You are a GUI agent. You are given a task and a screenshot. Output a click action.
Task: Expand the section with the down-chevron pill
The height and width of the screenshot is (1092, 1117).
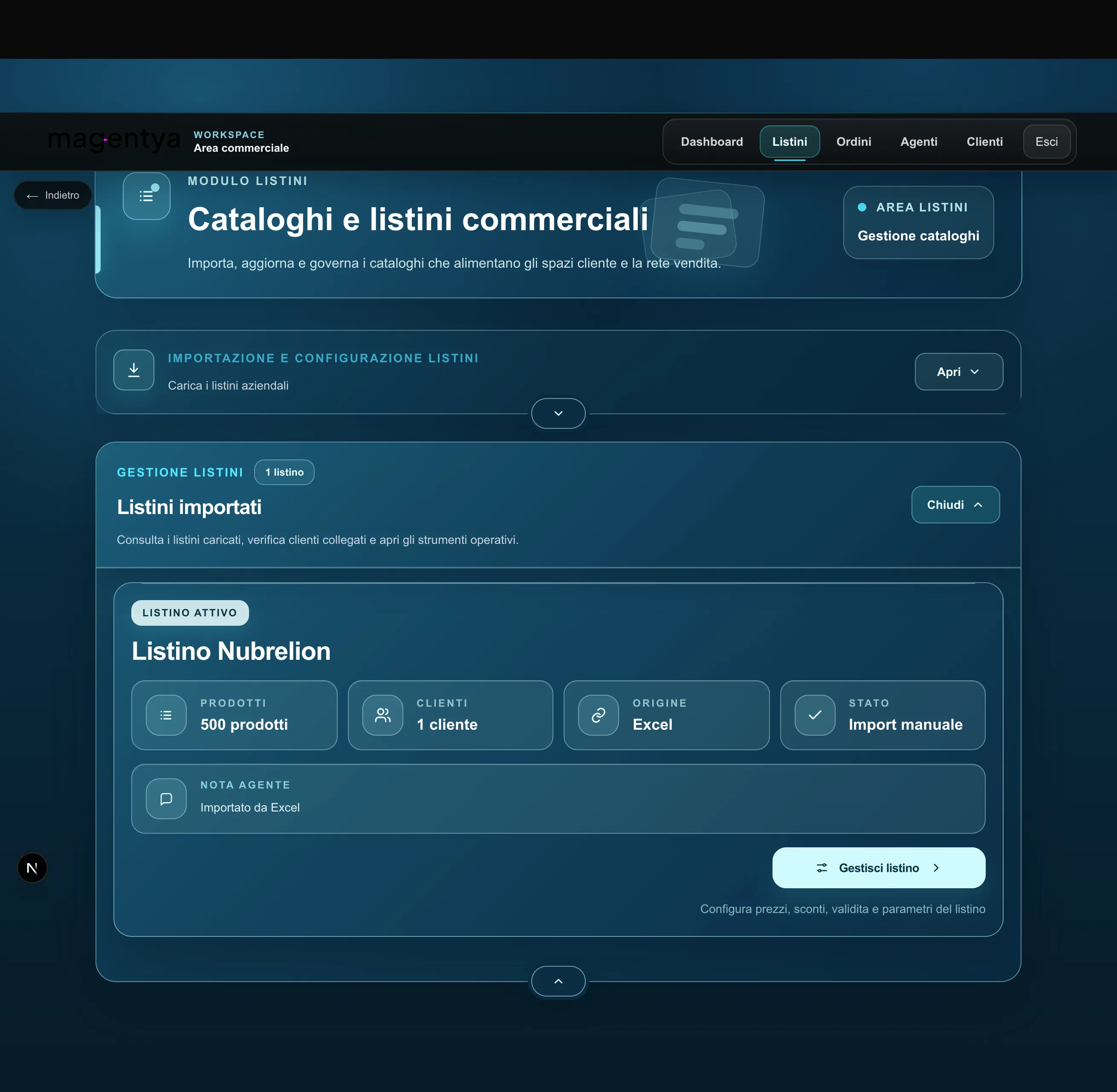558,413
